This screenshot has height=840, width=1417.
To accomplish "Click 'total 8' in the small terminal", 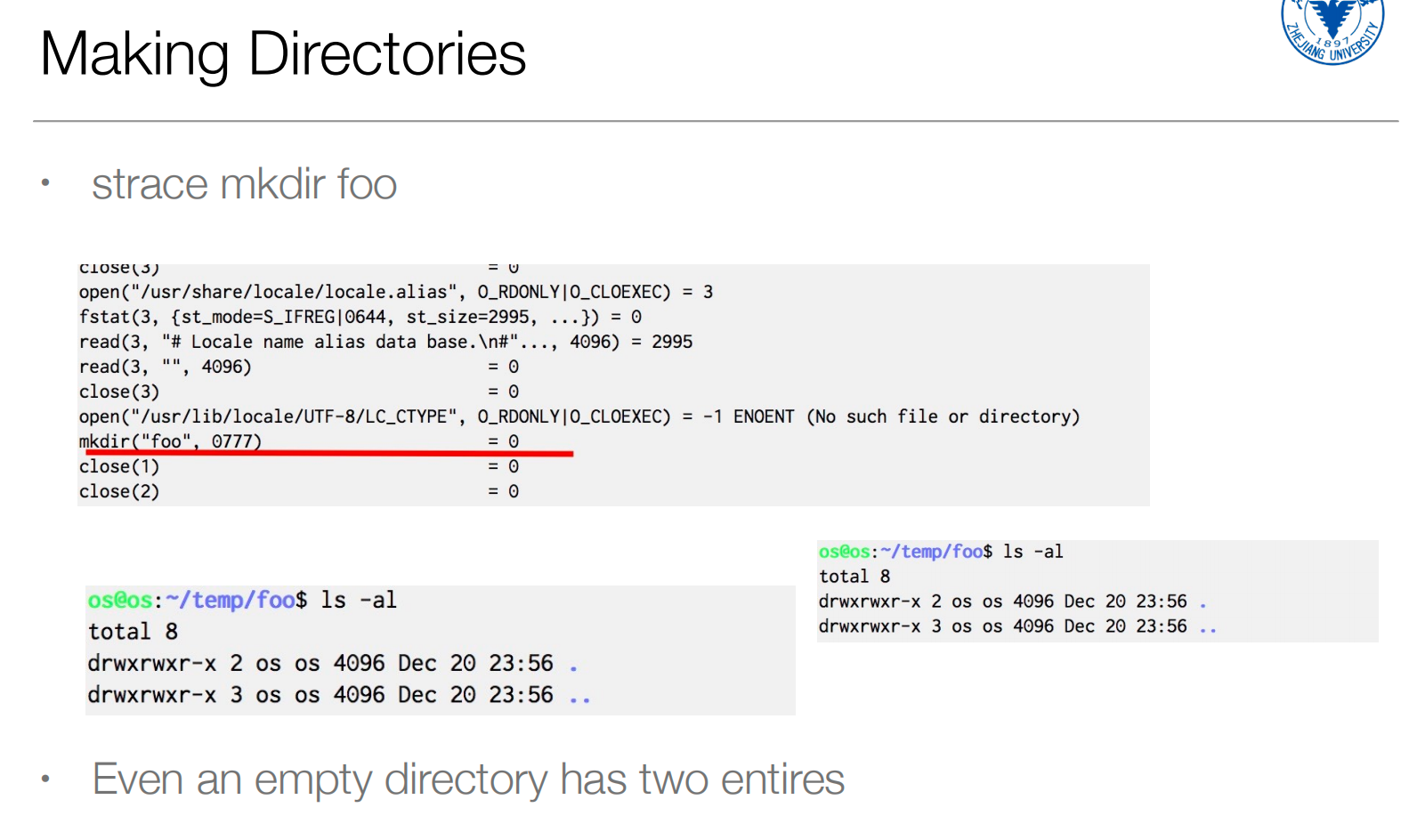I will click(x=854, y=577).
